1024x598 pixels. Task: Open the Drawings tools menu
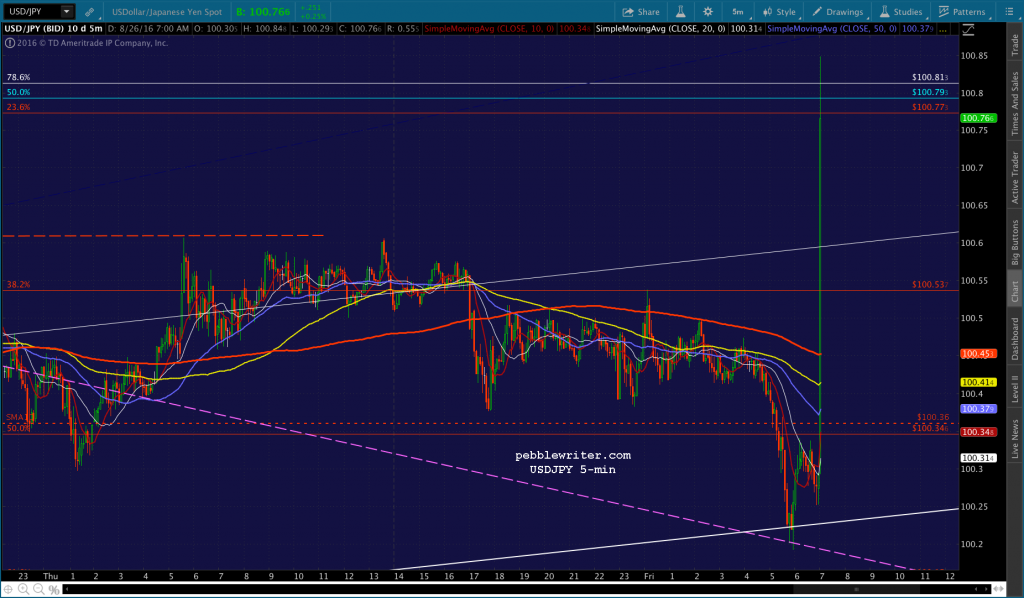pos(838,12)
